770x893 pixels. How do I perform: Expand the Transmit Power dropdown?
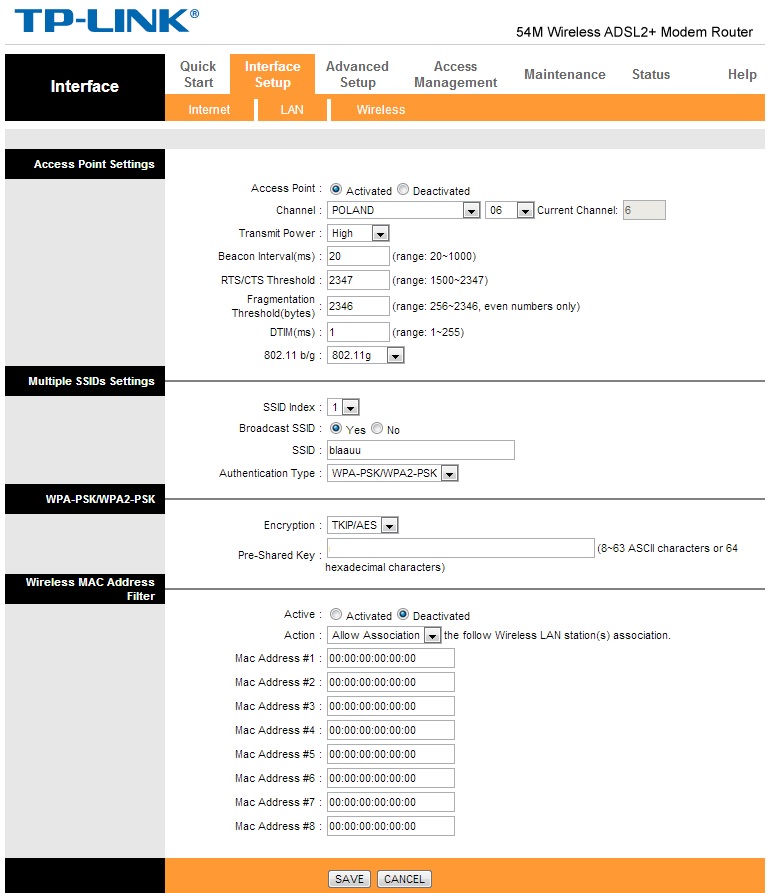click(x=358, y=233)
